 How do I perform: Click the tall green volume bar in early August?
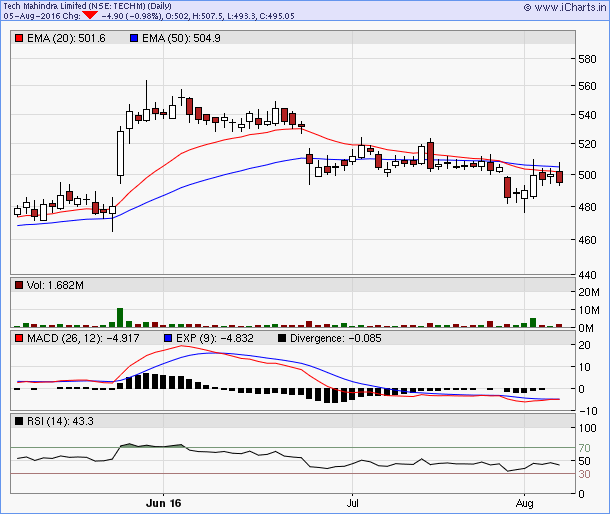coord(533,323)
